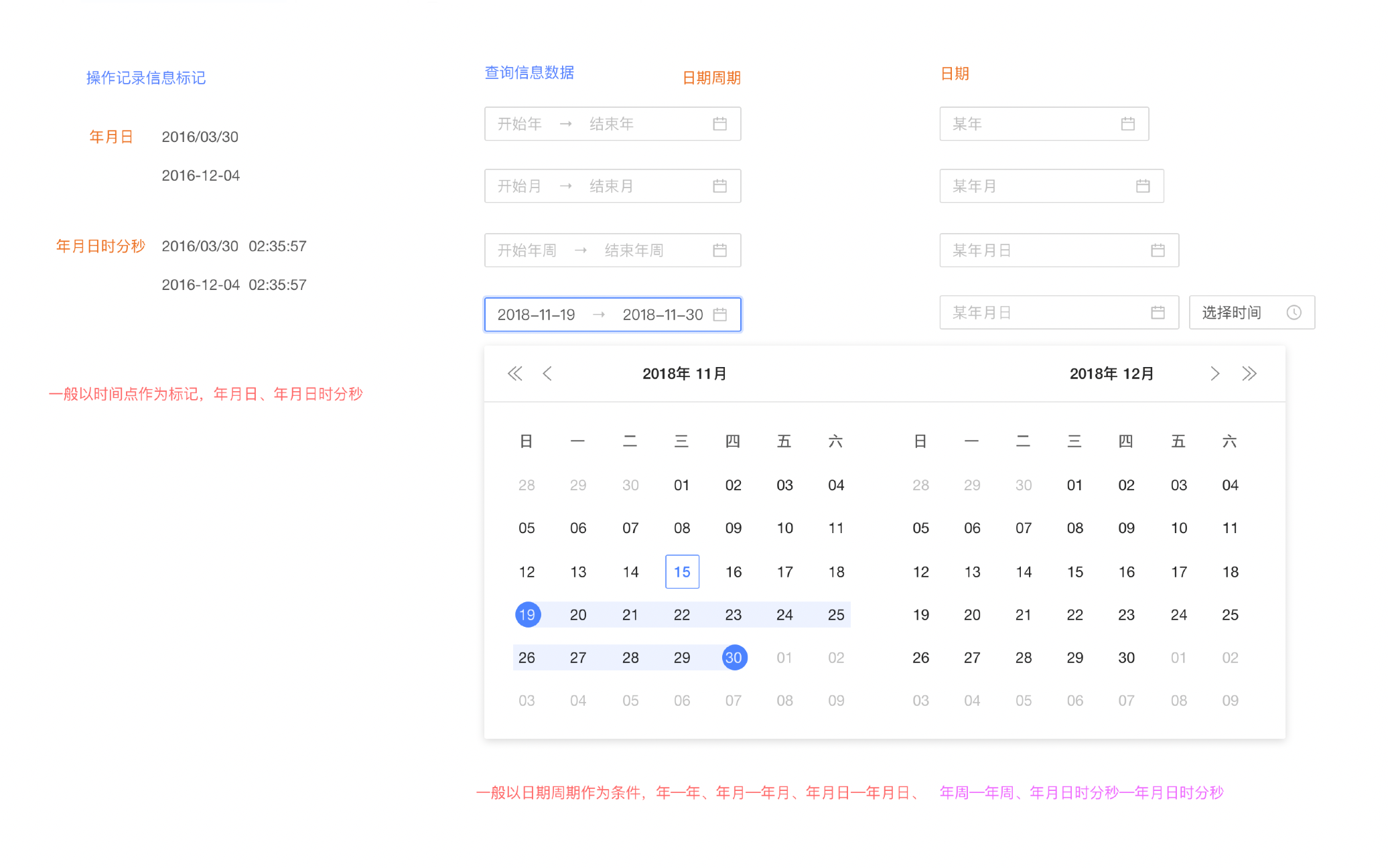The width and height of the screenshot is (1388, 868).
Task: Click the calendar icon in year range field
Action: pyautogui.click(x=719, y=124)
